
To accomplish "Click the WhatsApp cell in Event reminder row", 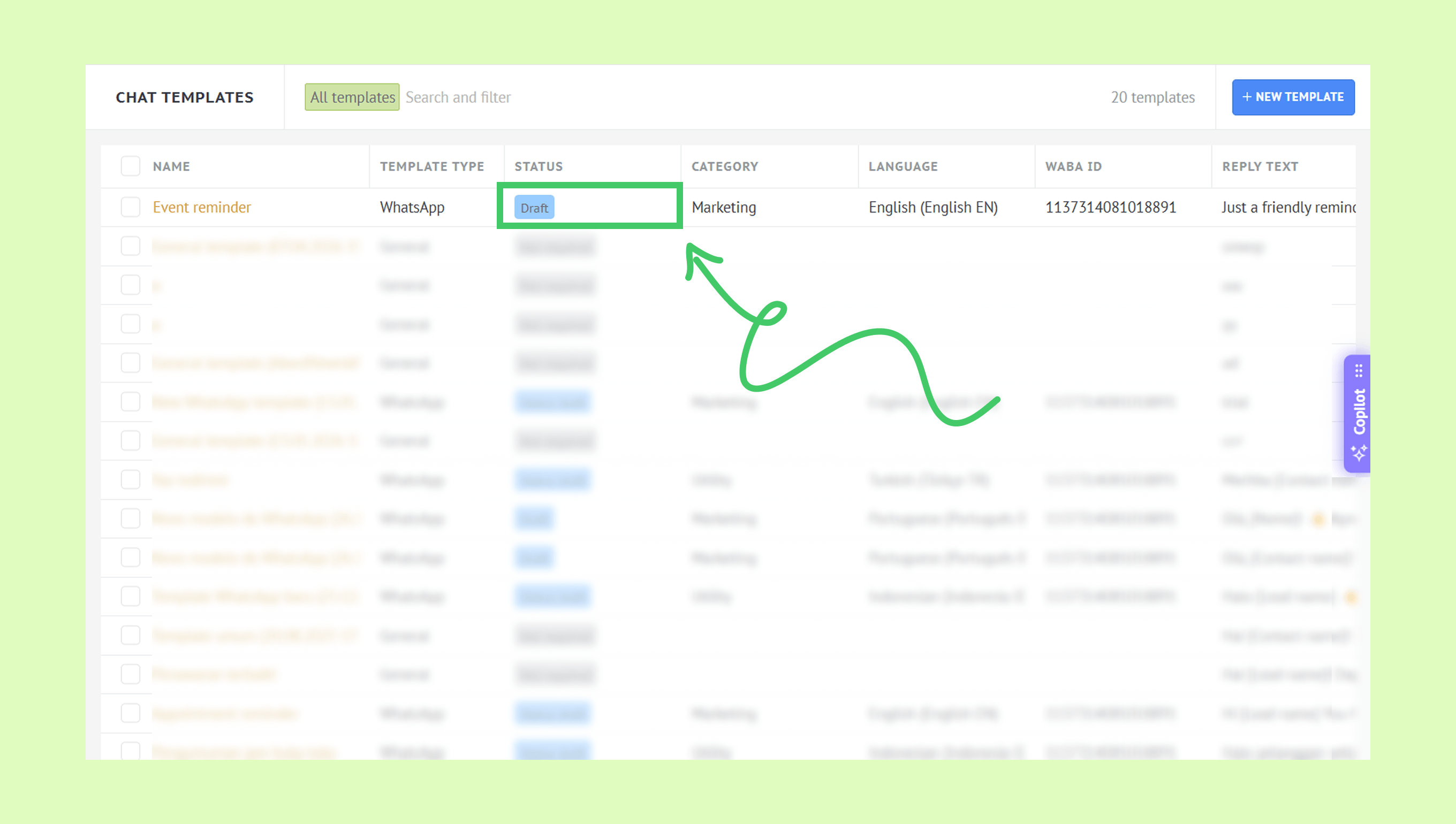I will click(412, 207).
